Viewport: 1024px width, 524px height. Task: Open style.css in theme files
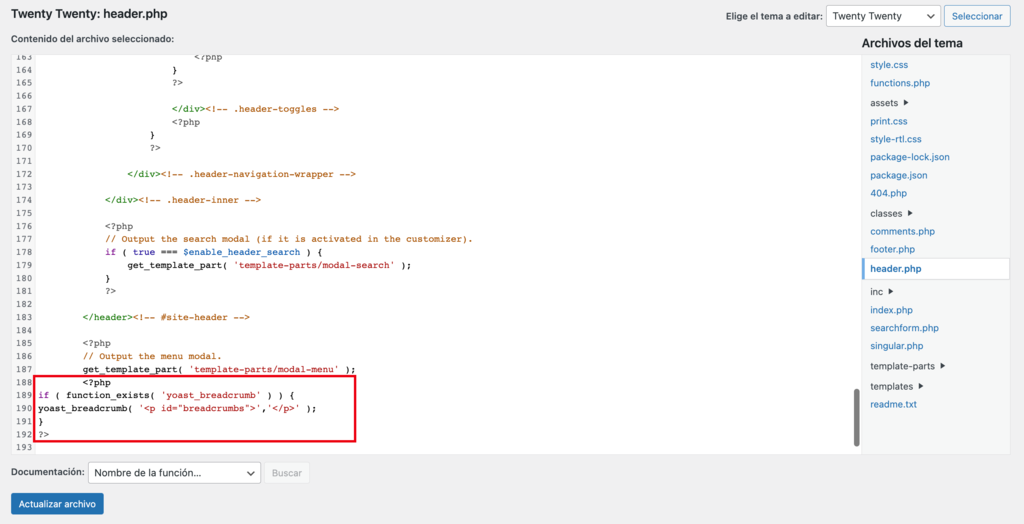point(888,65)
